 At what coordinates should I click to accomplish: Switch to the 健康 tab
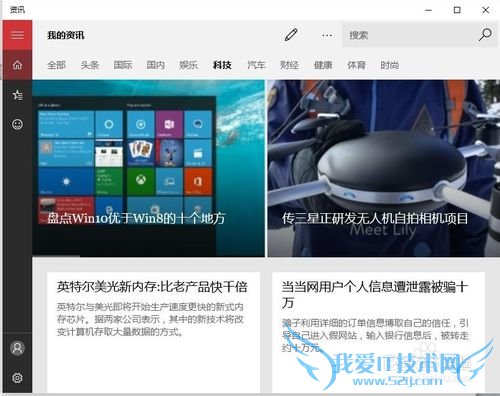323,65
